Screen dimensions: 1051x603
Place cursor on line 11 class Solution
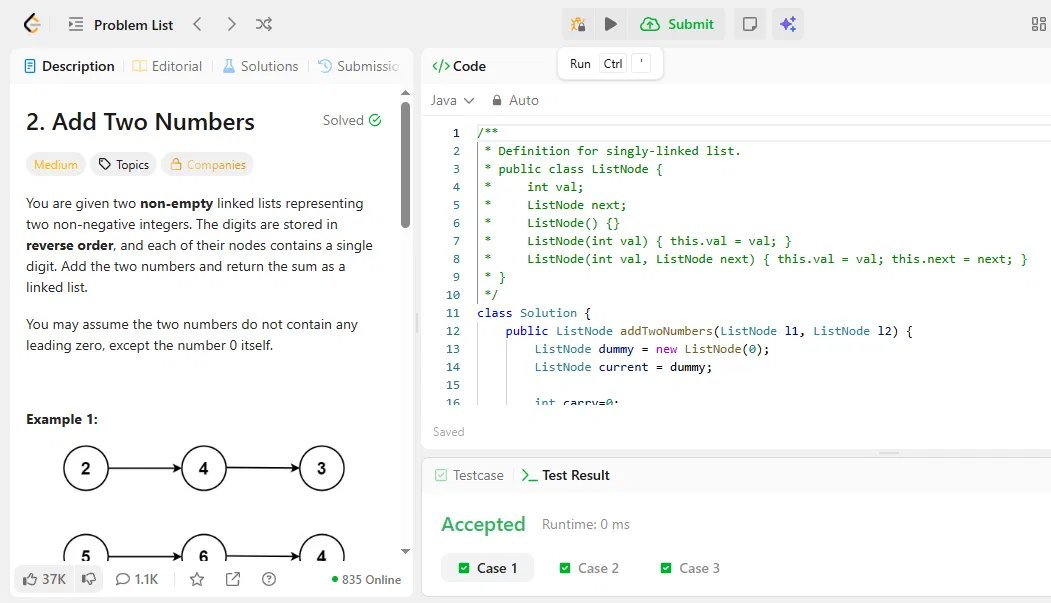pyautogui.click(x=534, y=313)
